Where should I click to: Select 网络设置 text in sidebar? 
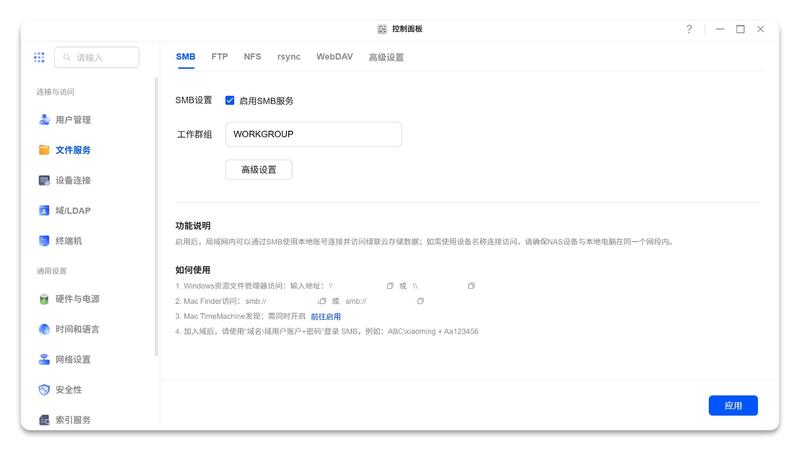pos(73,359)
